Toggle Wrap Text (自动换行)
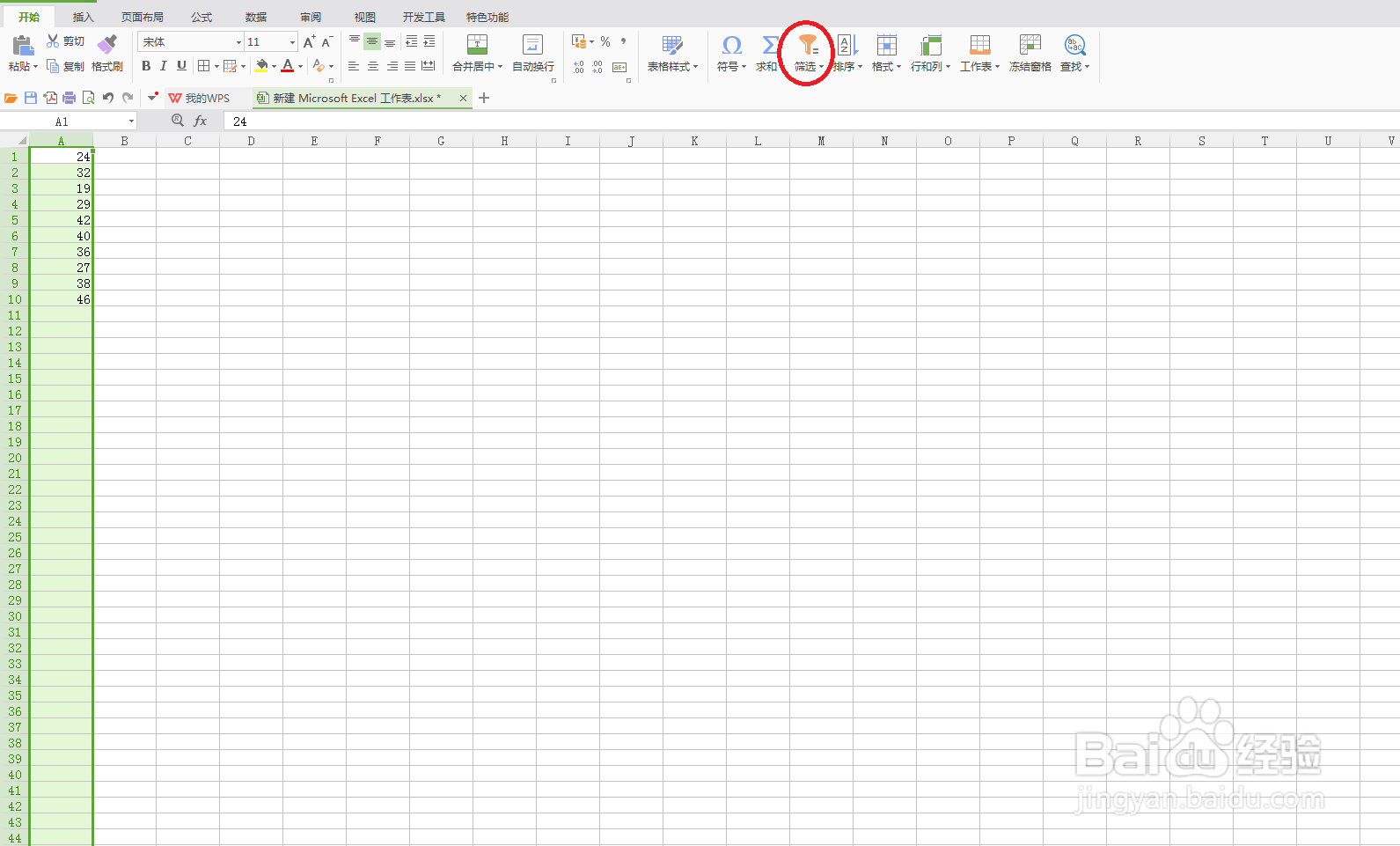 pyautogui.click(x=533, y=53)
